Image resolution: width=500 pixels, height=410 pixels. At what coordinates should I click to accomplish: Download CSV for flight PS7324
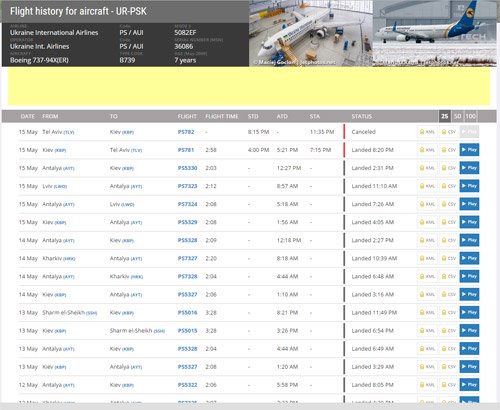coord(448,204)
